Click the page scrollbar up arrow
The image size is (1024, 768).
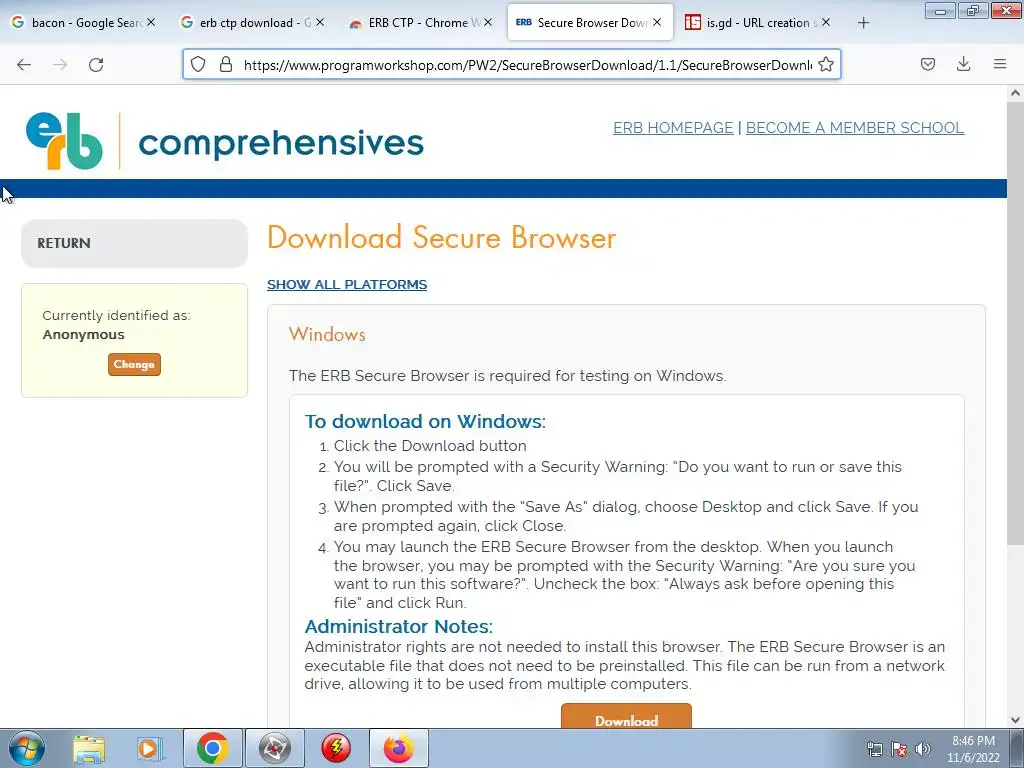[1015, 93]
